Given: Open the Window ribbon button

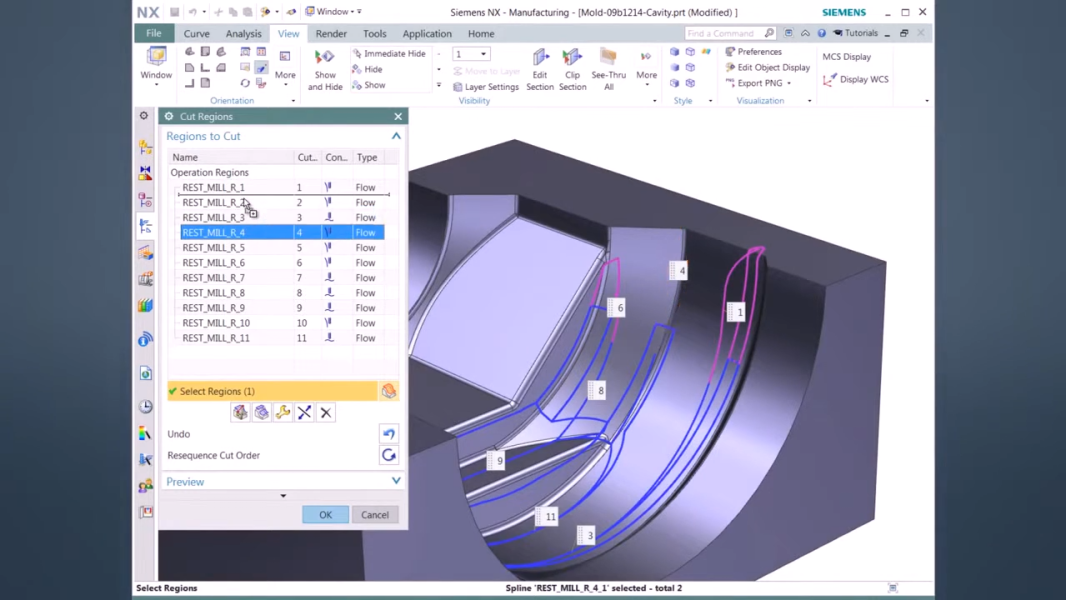Looking at the screenshot, I should tap(156, 66).
